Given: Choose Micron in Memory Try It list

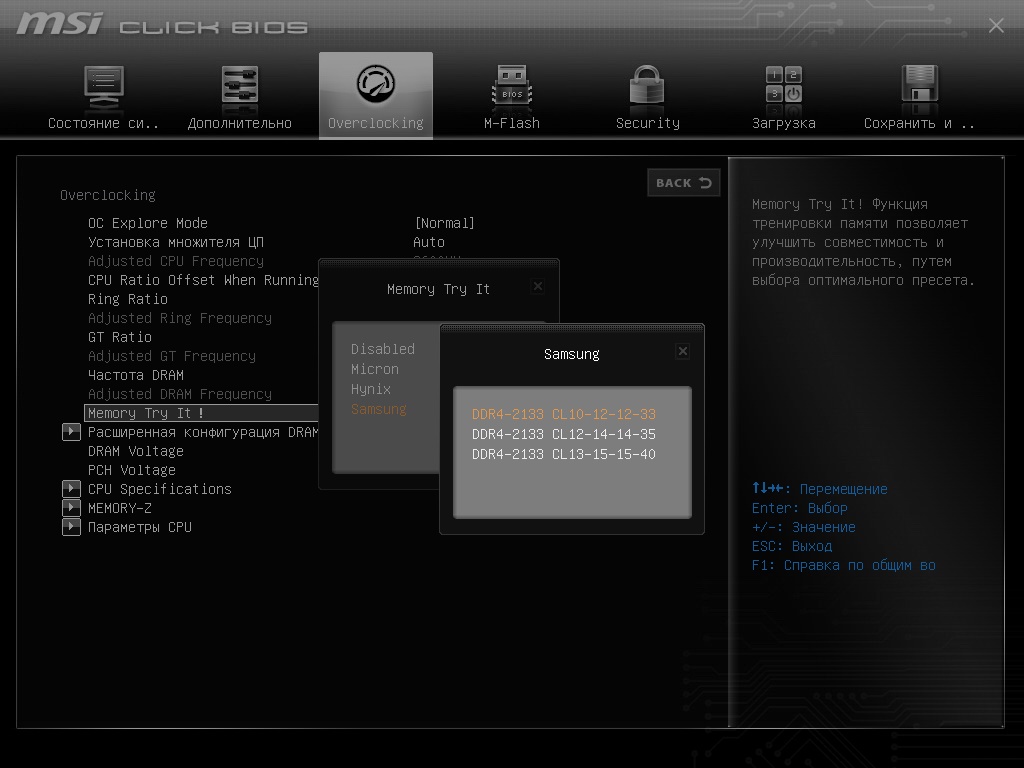Looking at the screenshot, I should click(375, 370).
